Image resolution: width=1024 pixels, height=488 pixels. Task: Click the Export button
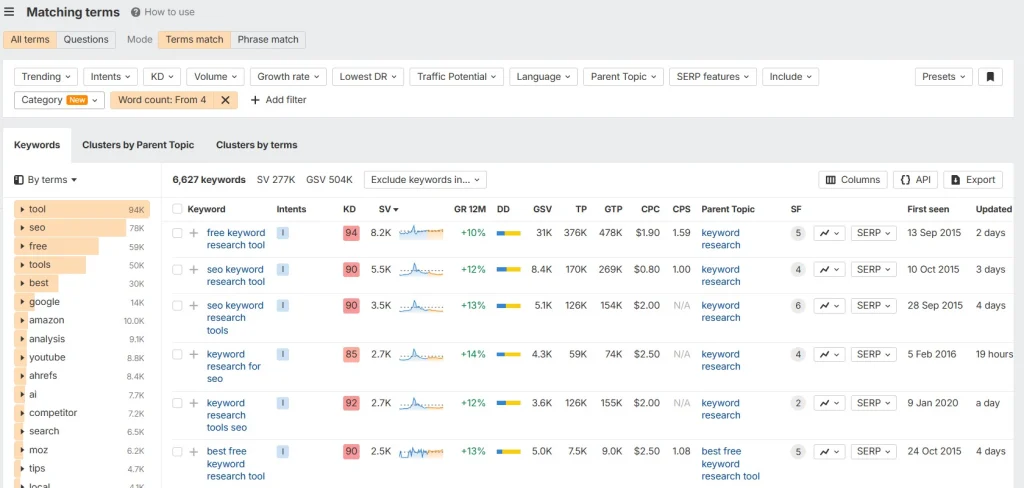973,180
